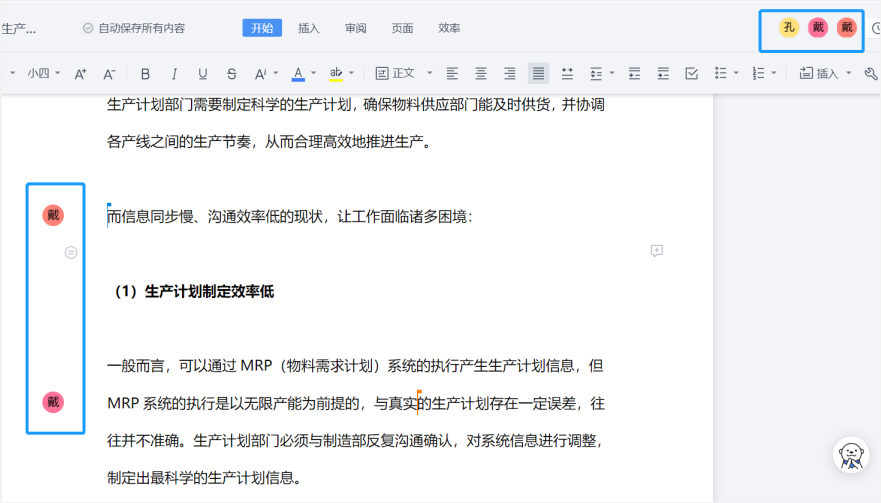Open the 小四 font size dropdown
Image resolution: width=881 pixels, height=503 pixels.
pos(44,73)
